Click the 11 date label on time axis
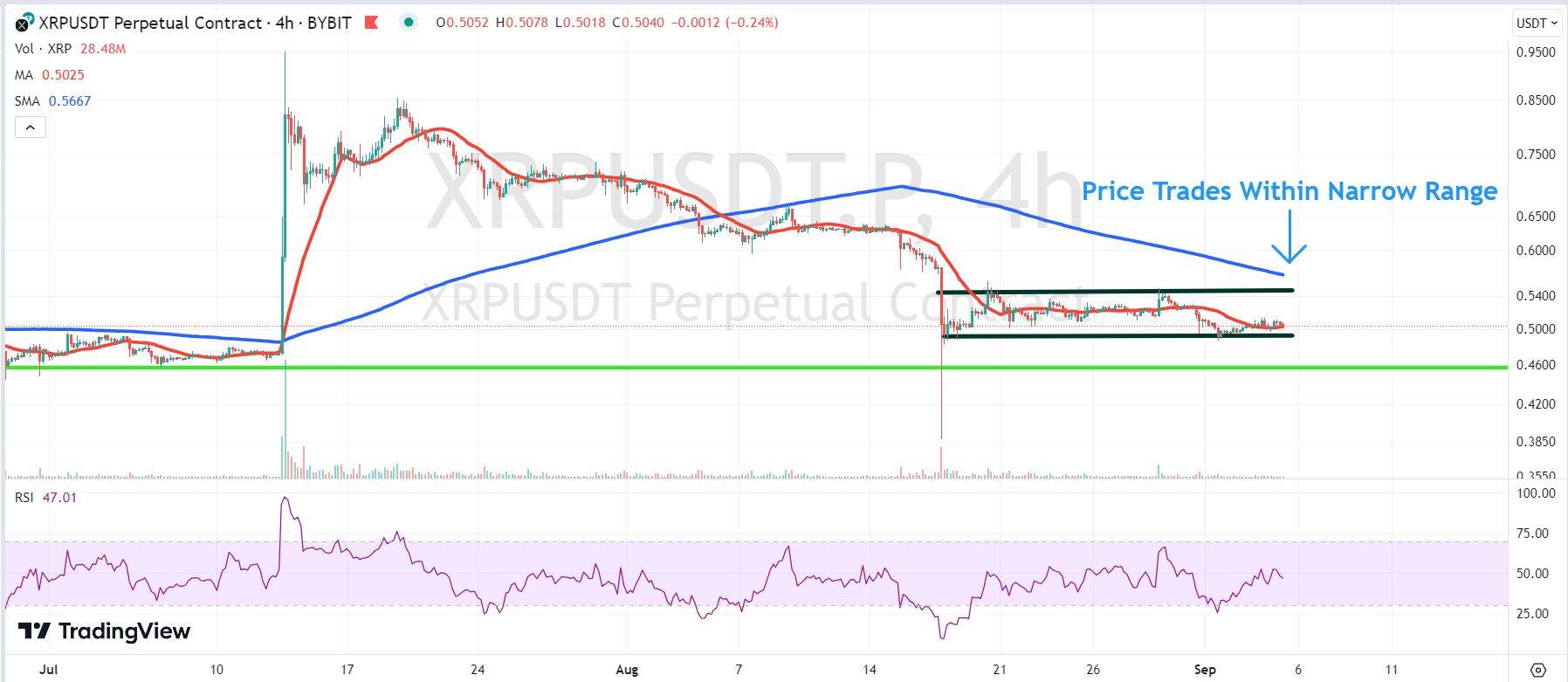 click(1392, 670)
